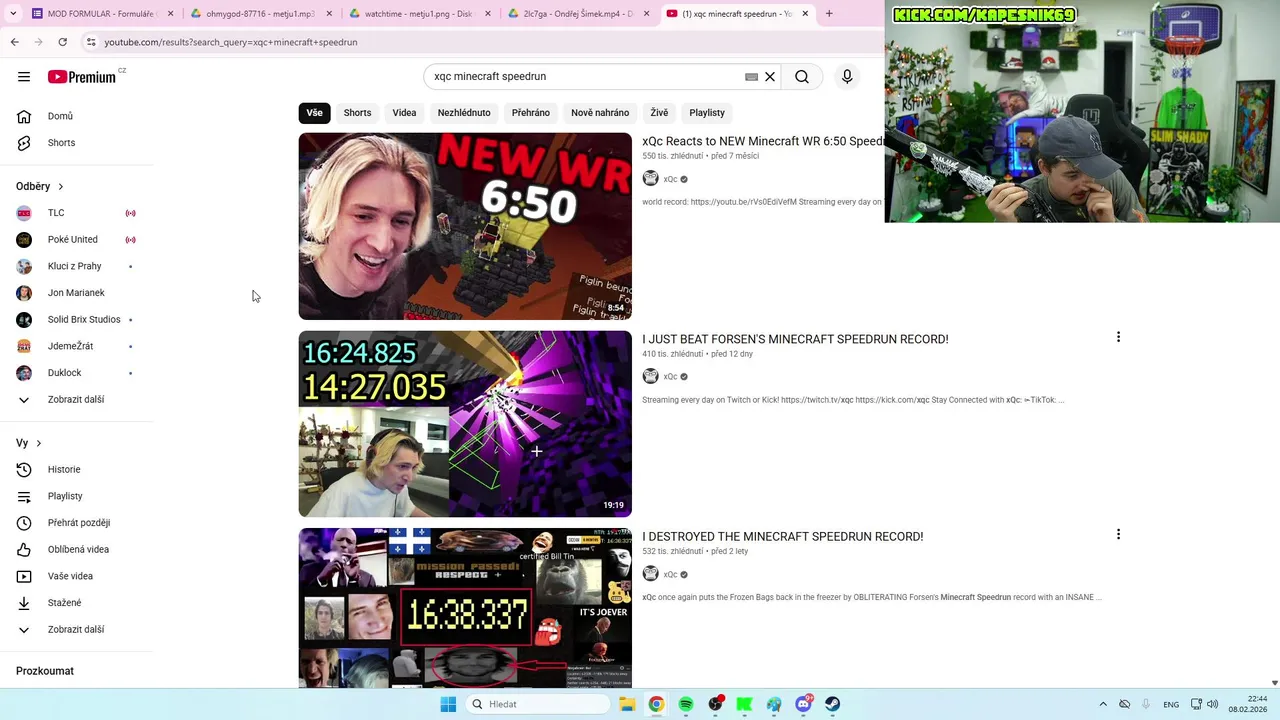Switch to ohmygod-87716 metju1.mp3 tab
The image size is (1280, 720).
[x=260, y=14]
